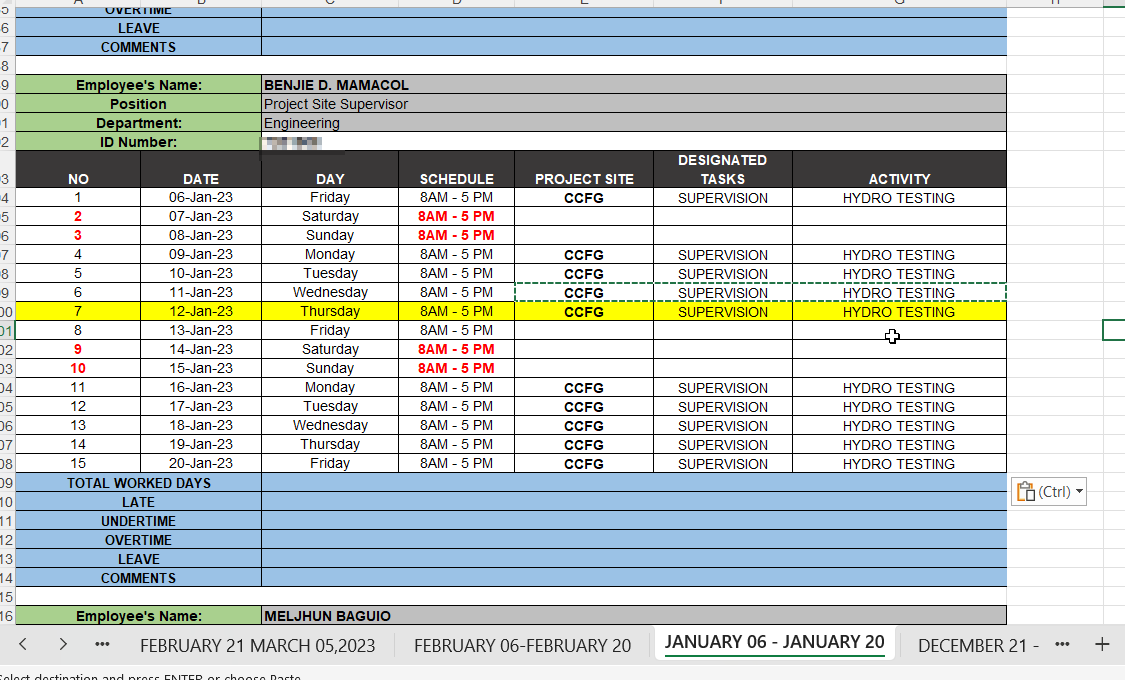The width and height of the screenshot is (1125, 680).
Task: Select the ACTIVITY header cell
Action: click(x=899, y=169)
